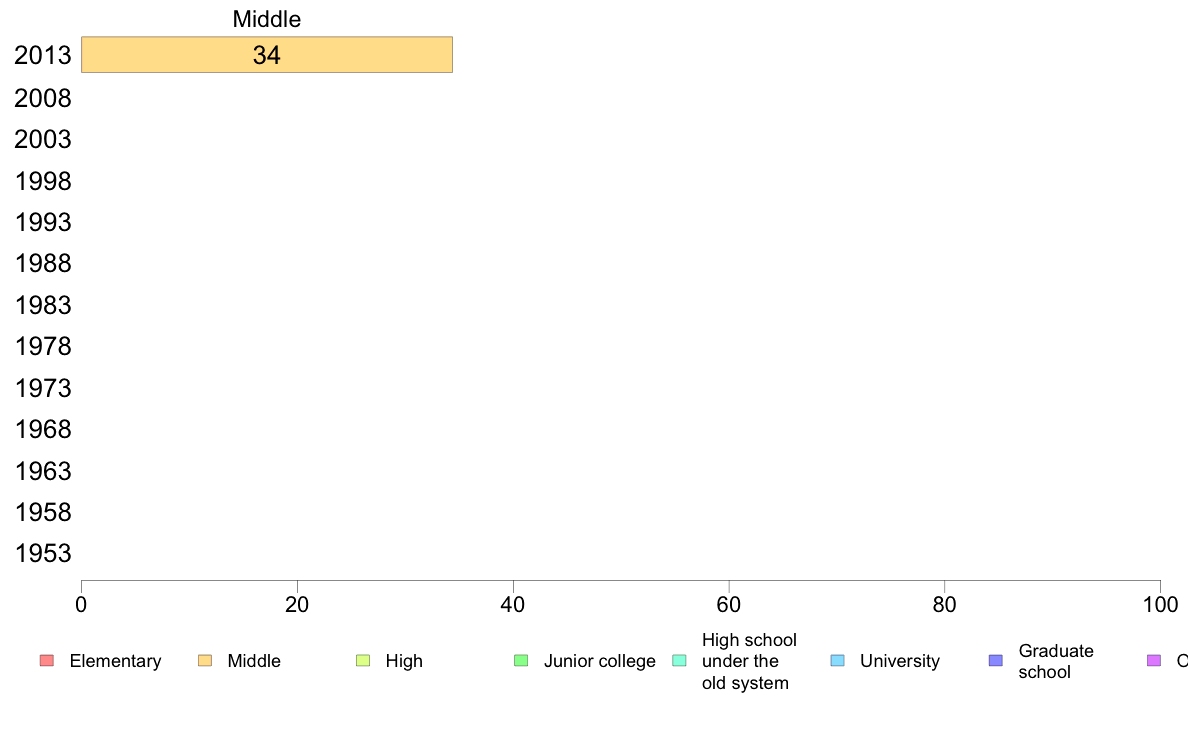Click the Graduate school legend text
The image size is (1188, 736).
[x=1055, y=662]
